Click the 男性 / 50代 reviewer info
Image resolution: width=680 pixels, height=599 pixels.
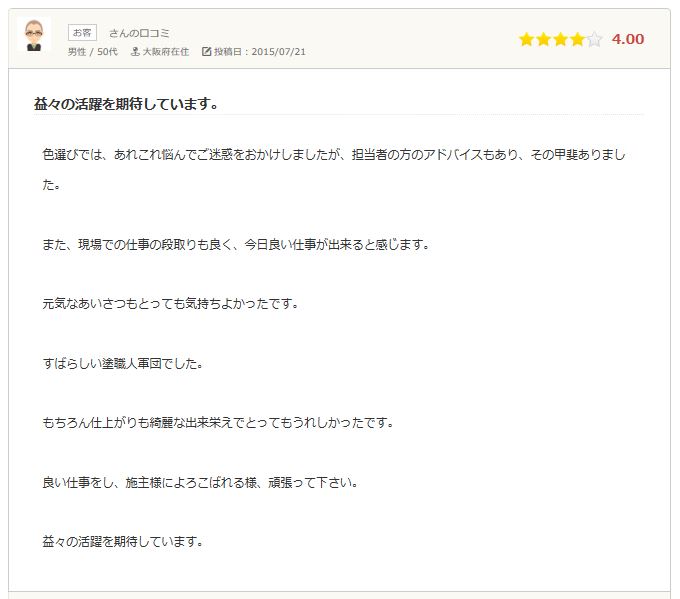[x=92, y=52]
